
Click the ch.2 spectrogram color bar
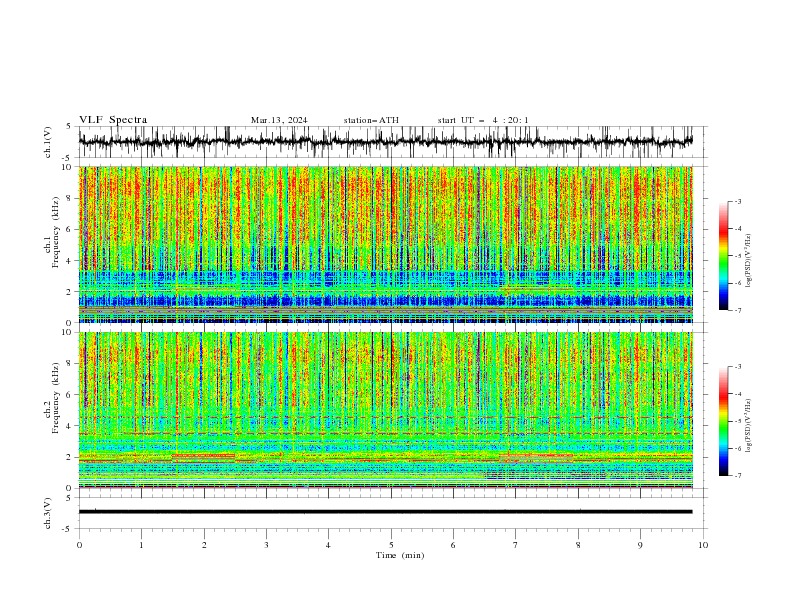pyautogui.click(x=724, y=421)
